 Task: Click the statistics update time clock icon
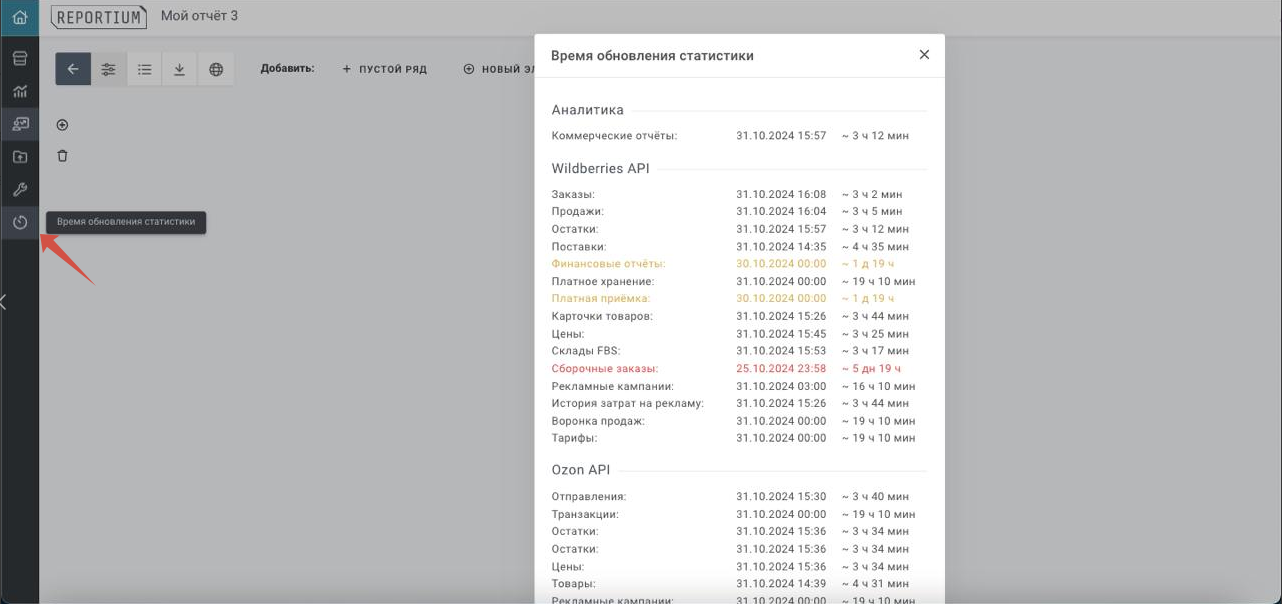[x=19, y=222]
